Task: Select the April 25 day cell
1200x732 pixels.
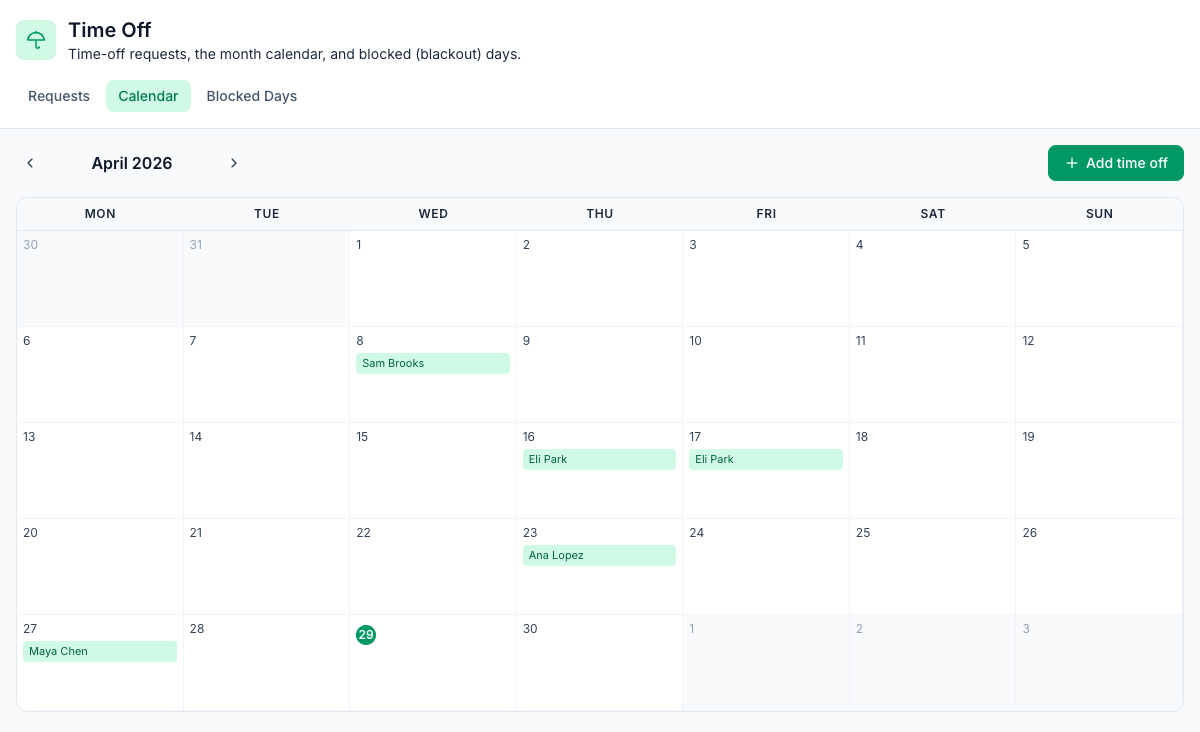Action: pos(933,567)
